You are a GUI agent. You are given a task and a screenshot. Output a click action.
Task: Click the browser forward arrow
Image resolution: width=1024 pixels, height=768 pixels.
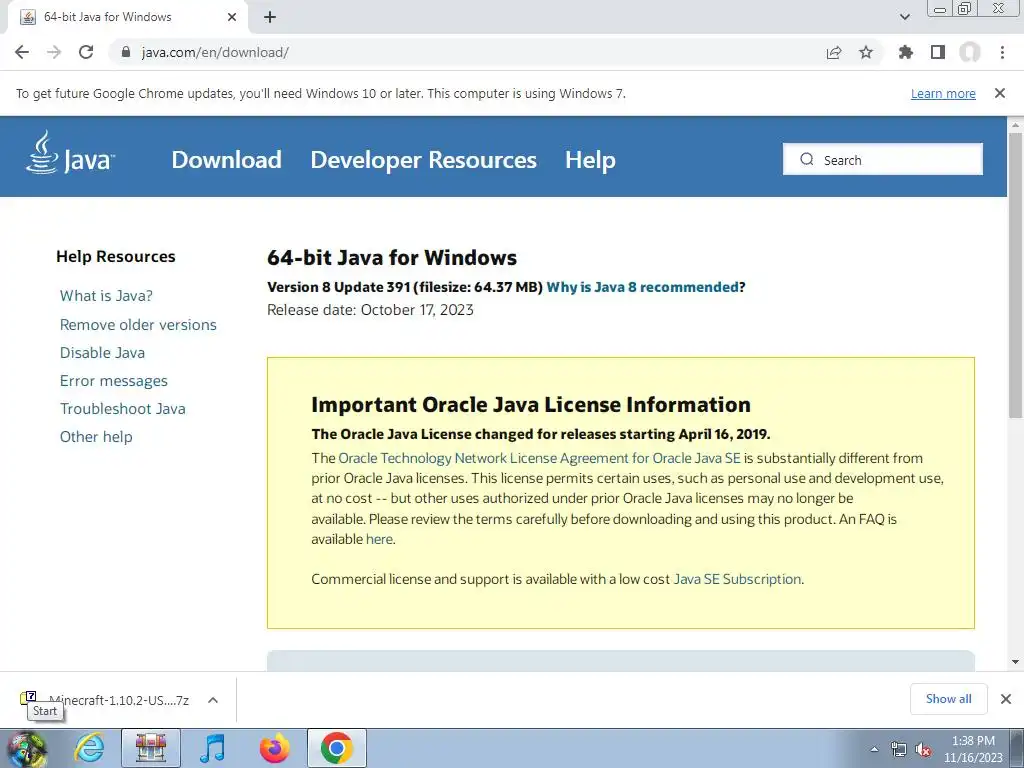coord(54,52)
